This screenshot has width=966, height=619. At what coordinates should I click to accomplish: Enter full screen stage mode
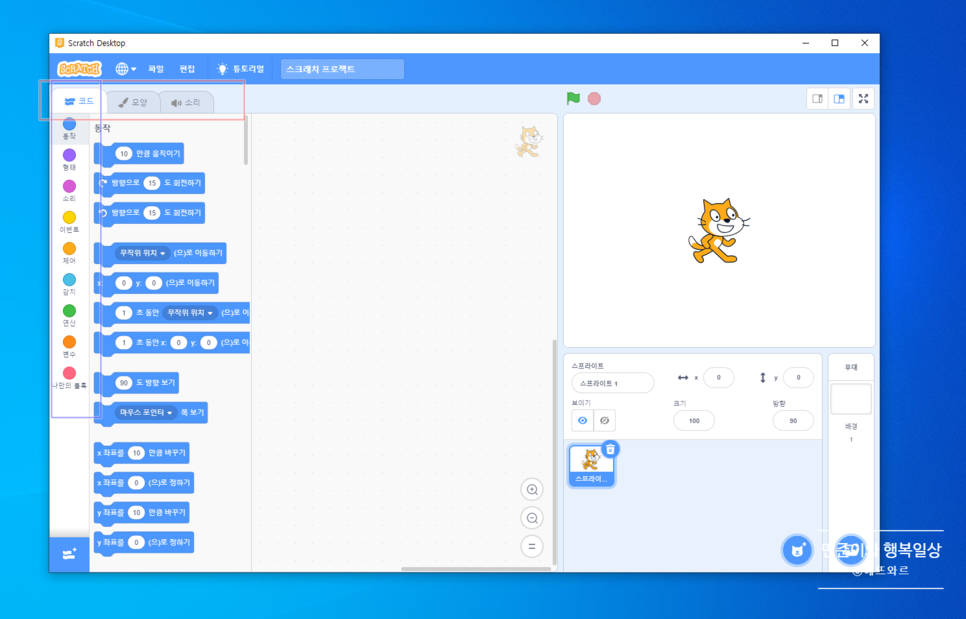point(863,98)
